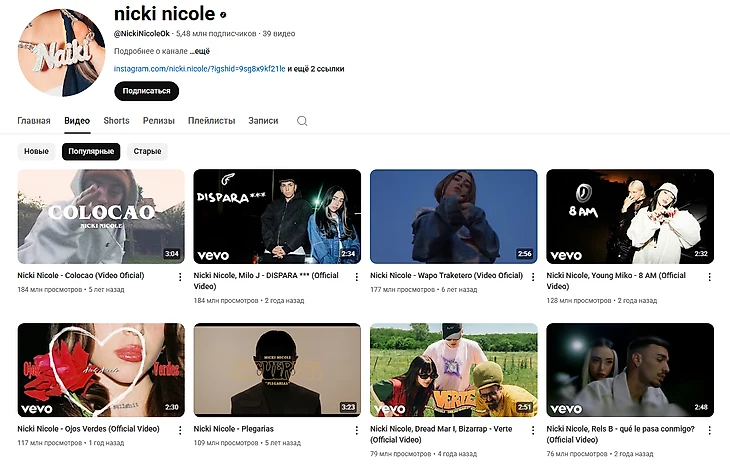
Task: Select the Популярные sort chip
Action: point(91,151)
